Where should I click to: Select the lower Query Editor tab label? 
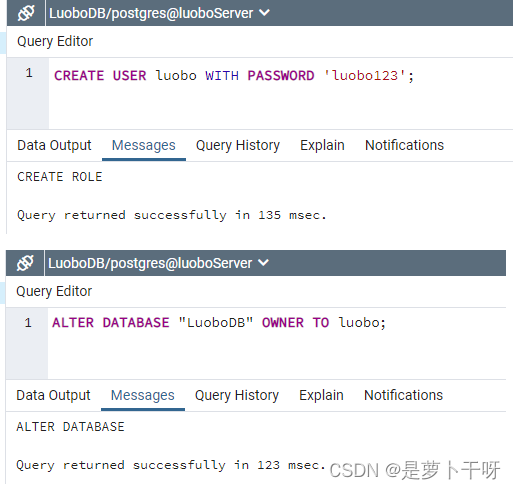54,291
